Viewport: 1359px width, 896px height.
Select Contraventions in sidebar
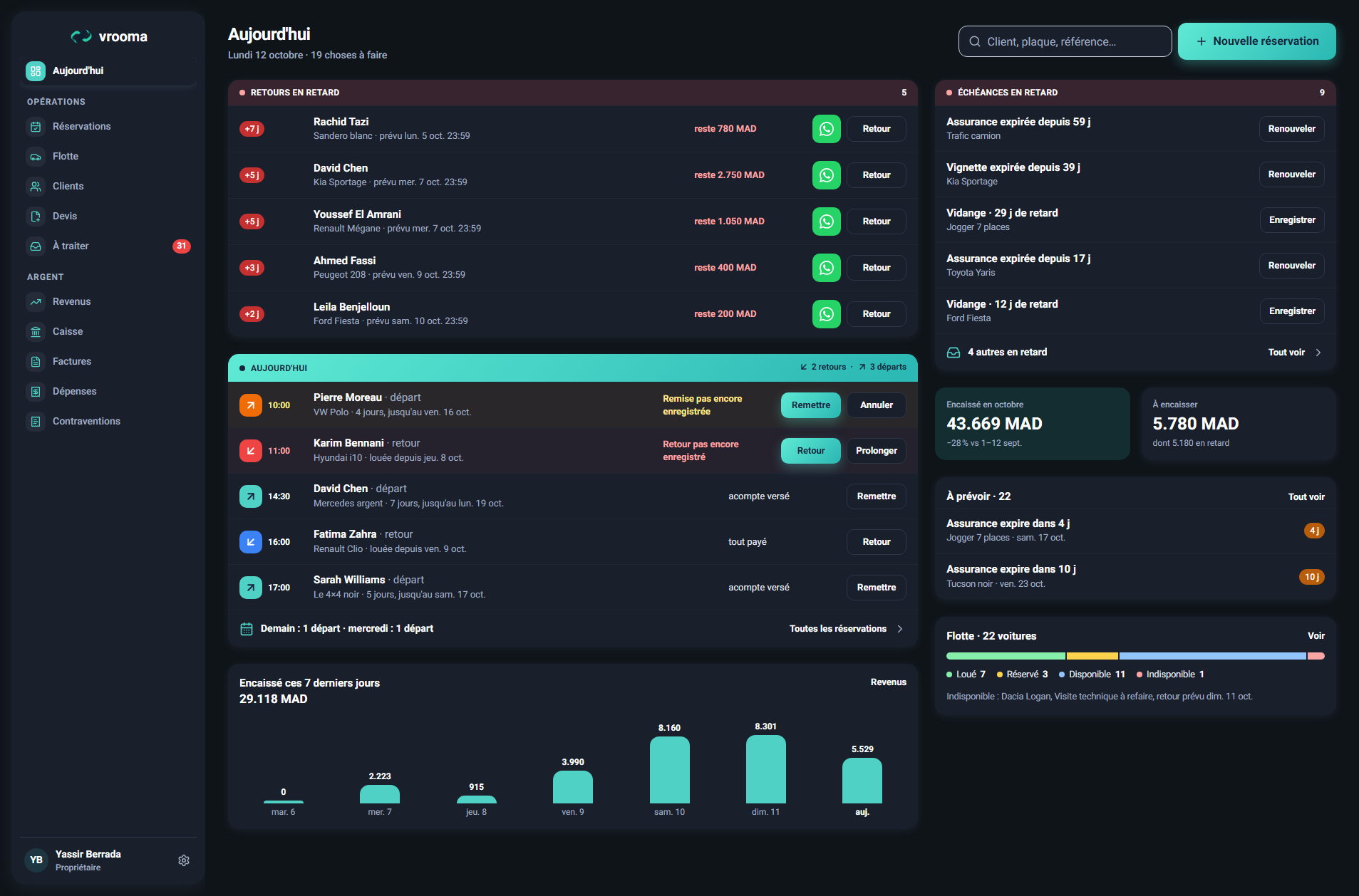(x=108, y=422)
